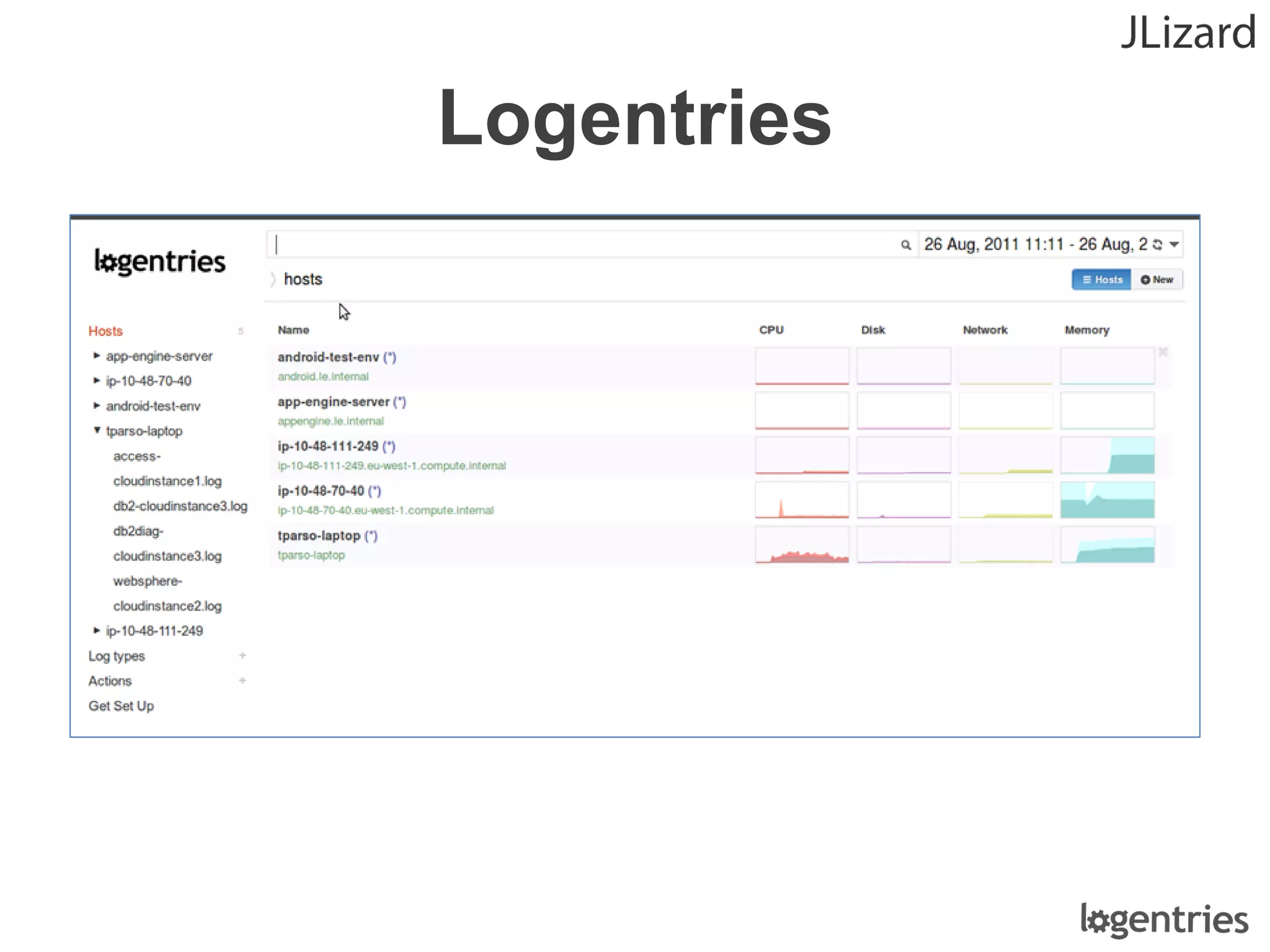Open tparso-laptop host link in table
The width and height of the screenshot is (1270, 952).
coord(319,535)
